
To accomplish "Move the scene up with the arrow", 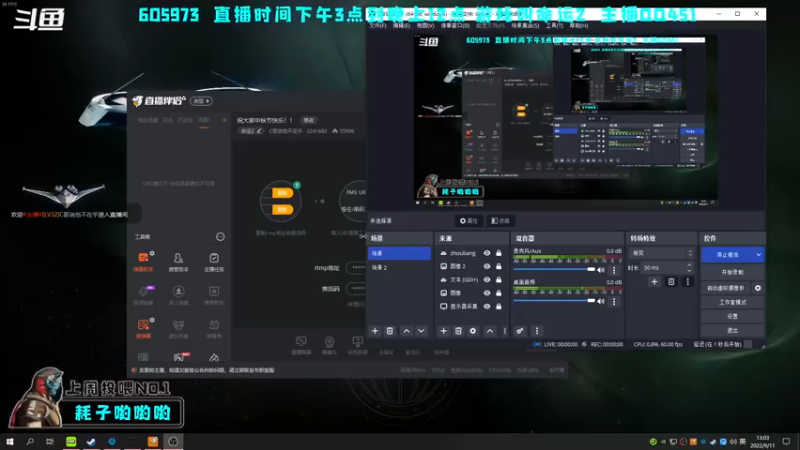I will coord(407,331).
